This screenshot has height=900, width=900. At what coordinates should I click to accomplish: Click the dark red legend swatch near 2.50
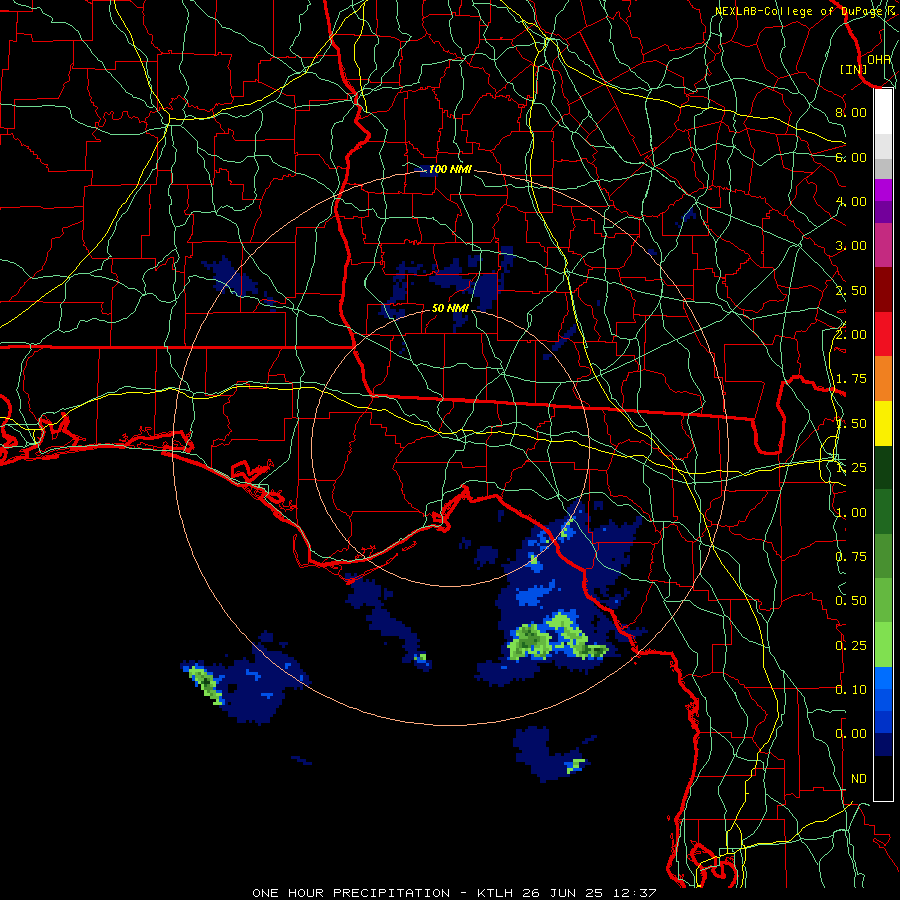coord(883,289)
